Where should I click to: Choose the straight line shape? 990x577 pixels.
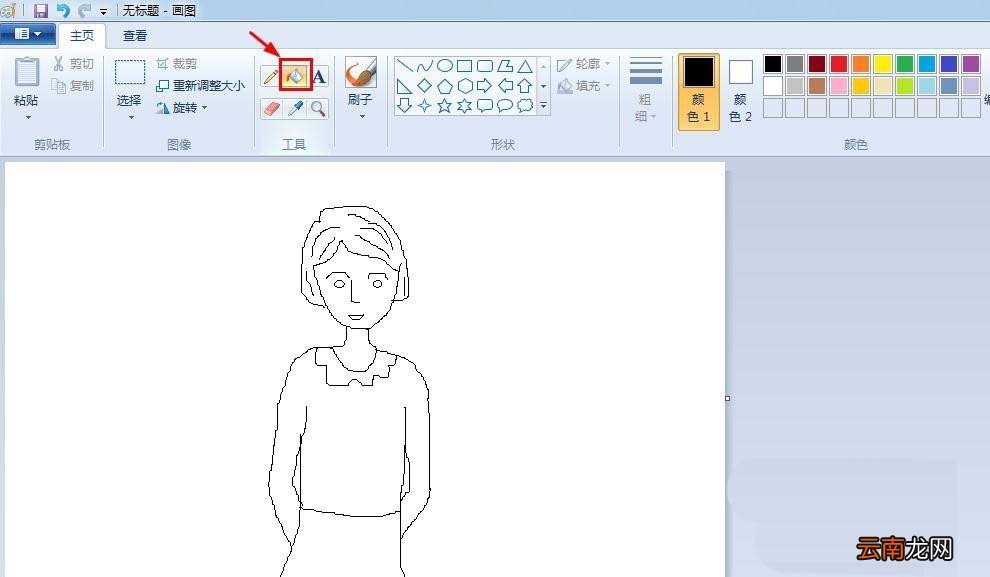point(405,66)
